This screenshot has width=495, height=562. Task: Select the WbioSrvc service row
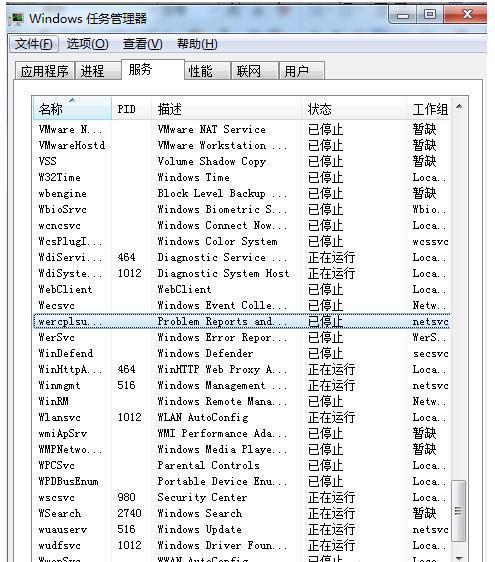point(242,209)
